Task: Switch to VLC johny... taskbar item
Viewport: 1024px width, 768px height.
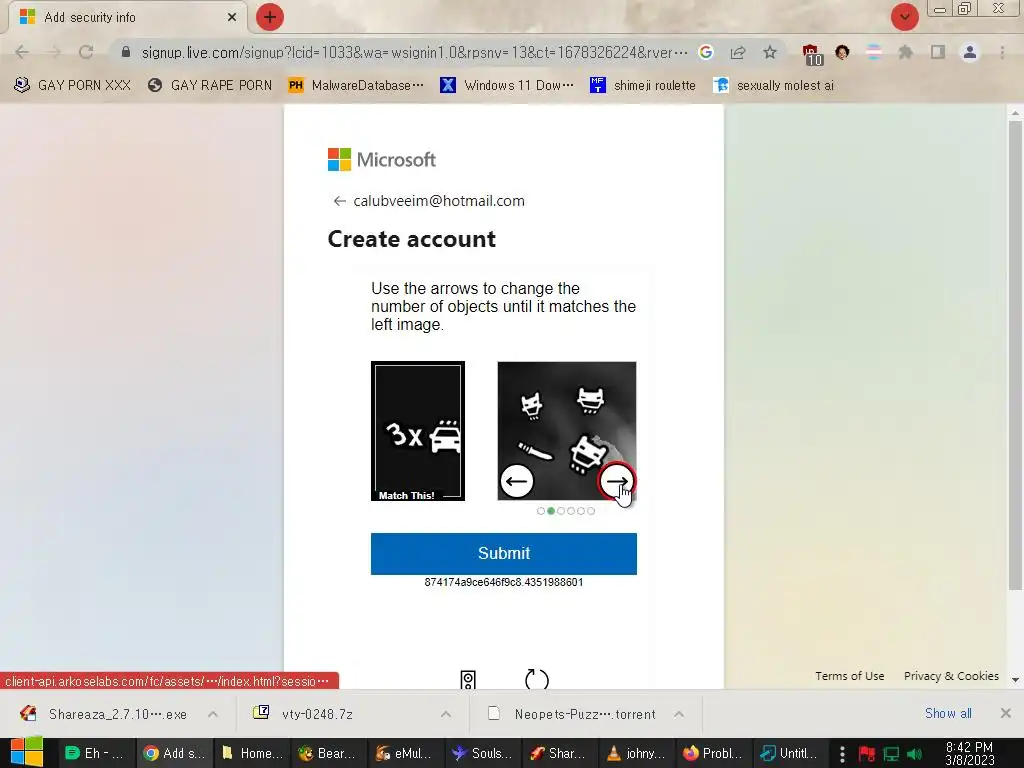Action: click(x=637, y=753)
